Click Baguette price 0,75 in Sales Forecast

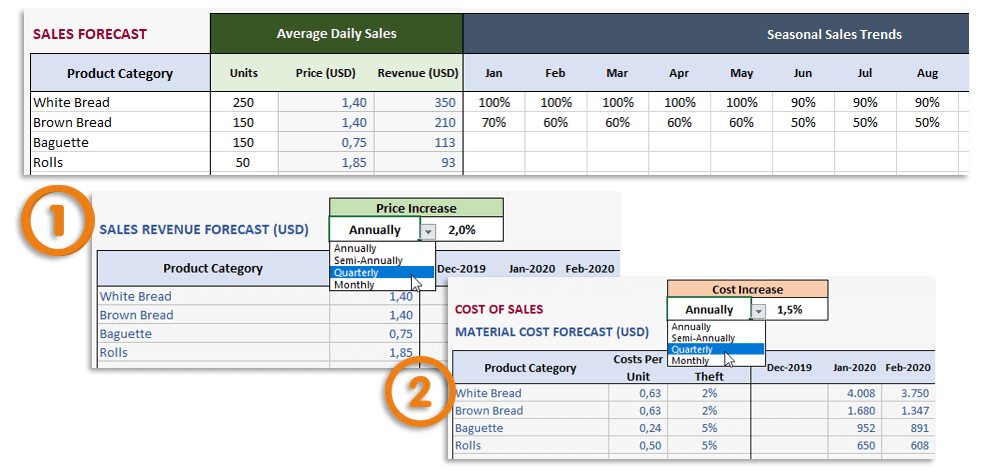326,142
